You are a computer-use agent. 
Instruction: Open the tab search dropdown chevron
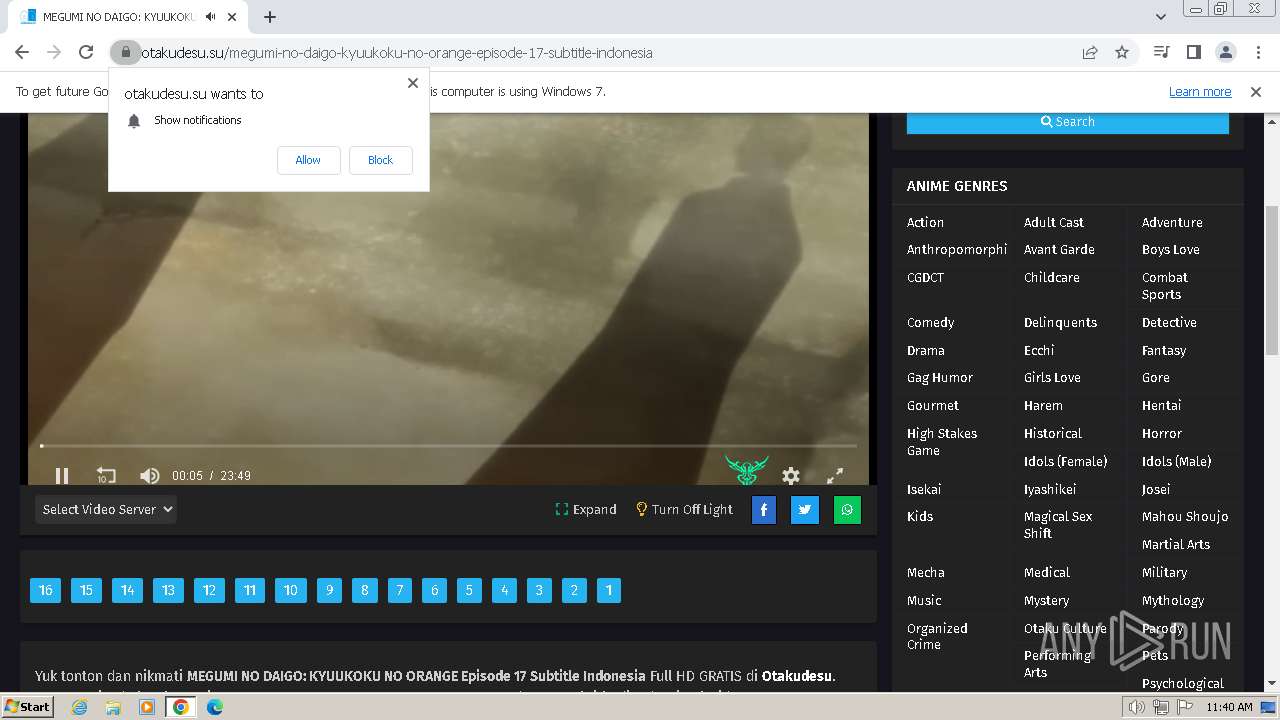(1160, 17)
